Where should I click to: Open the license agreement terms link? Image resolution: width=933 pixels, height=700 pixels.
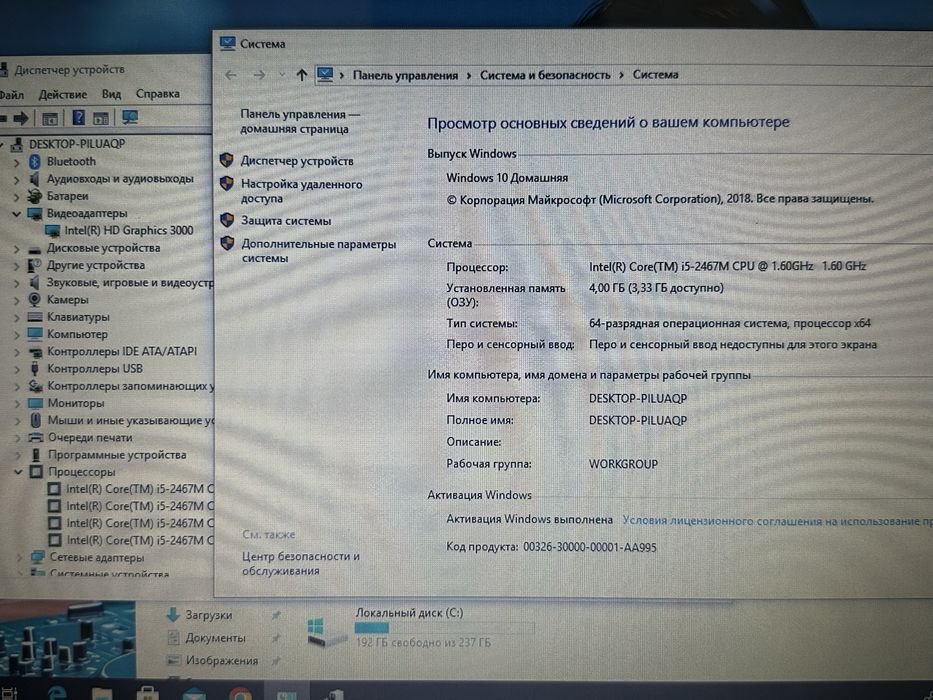click(777, 521)
